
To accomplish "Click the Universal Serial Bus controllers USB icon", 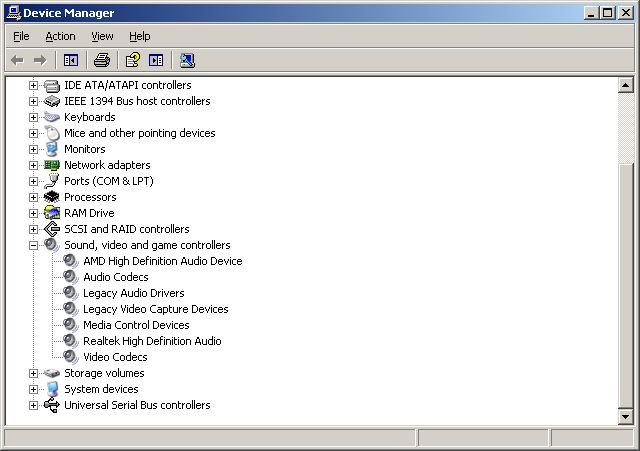I will [x=52, y=405].
